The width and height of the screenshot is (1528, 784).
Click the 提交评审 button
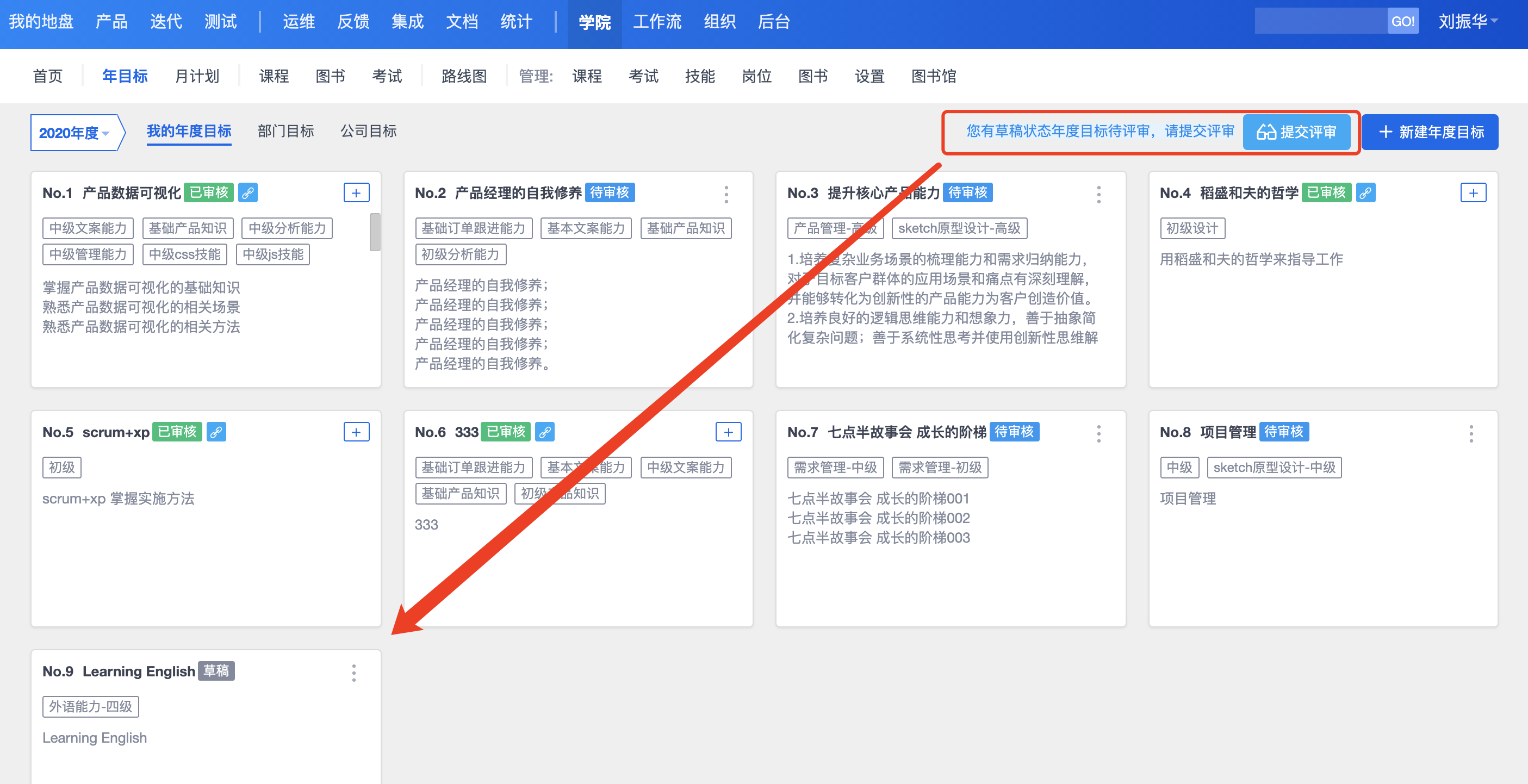coord(1297,132)
